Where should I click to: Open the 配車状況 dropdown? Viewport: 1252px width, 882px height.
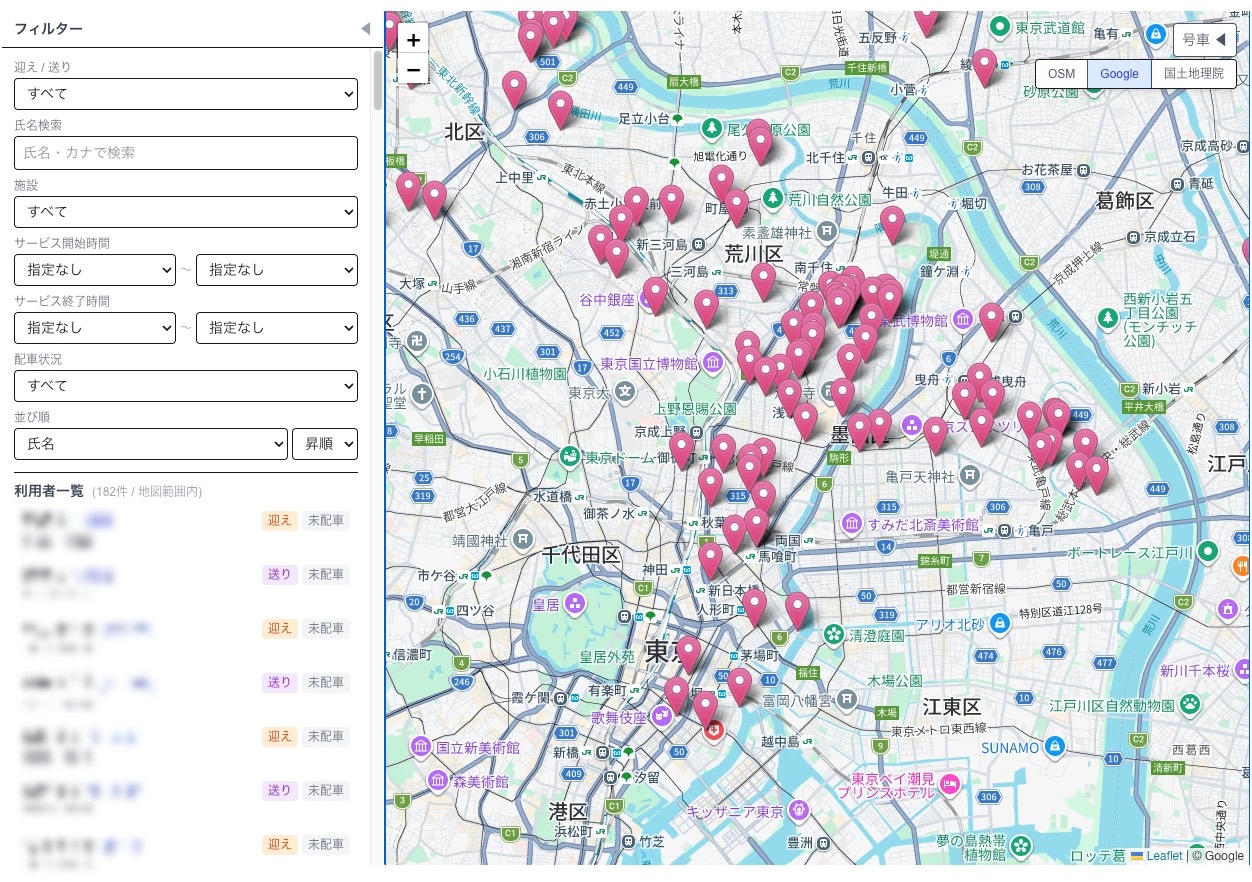click(186, 385)
